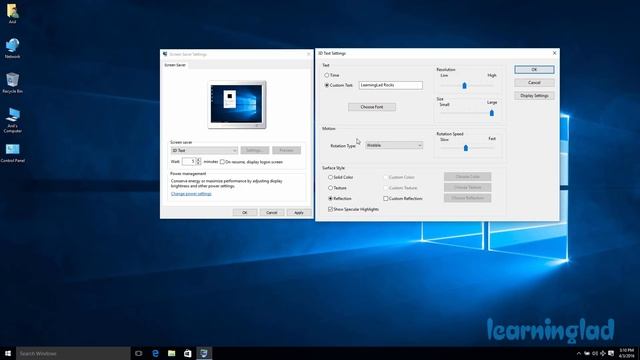Open Windows Store from taskbar

(188, 353)
